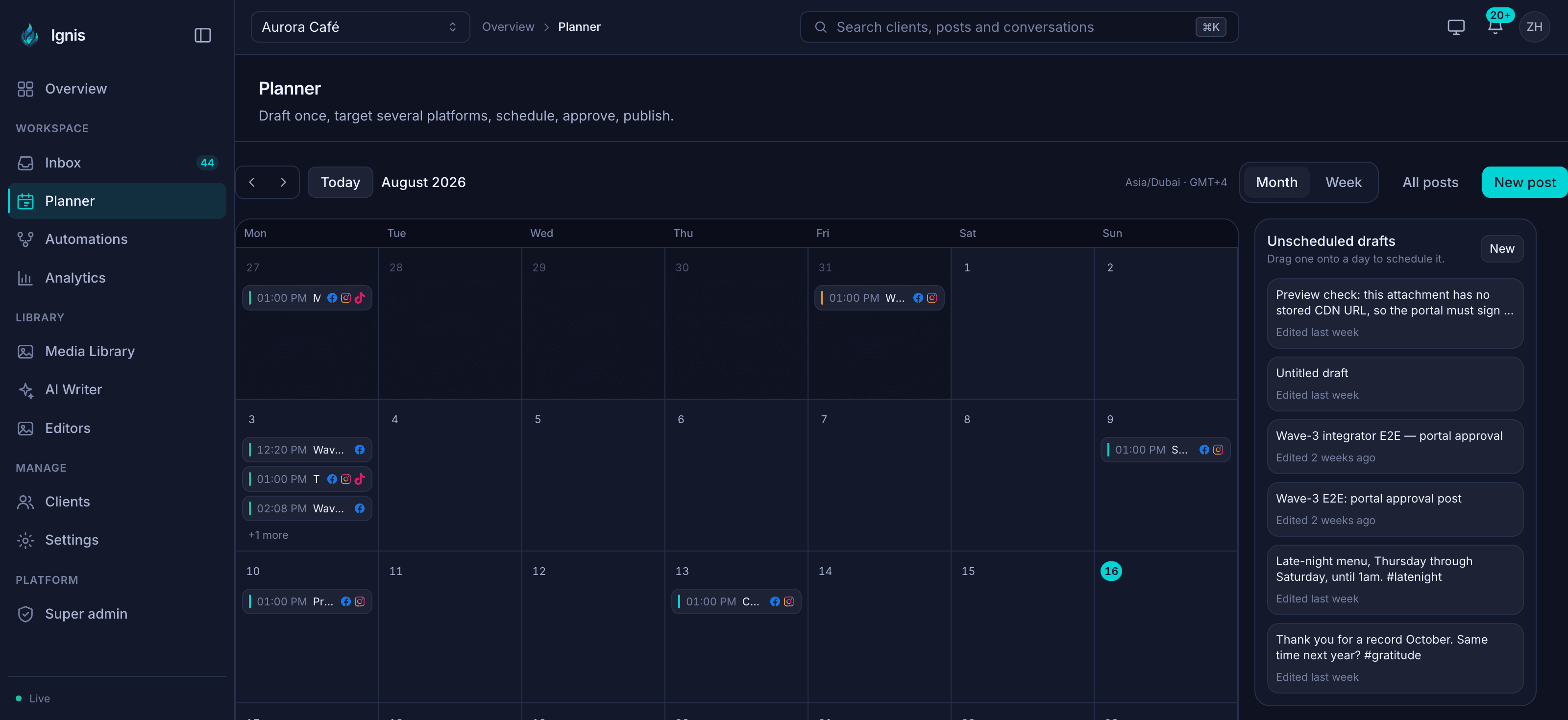Create a New post

point(1525,182)
